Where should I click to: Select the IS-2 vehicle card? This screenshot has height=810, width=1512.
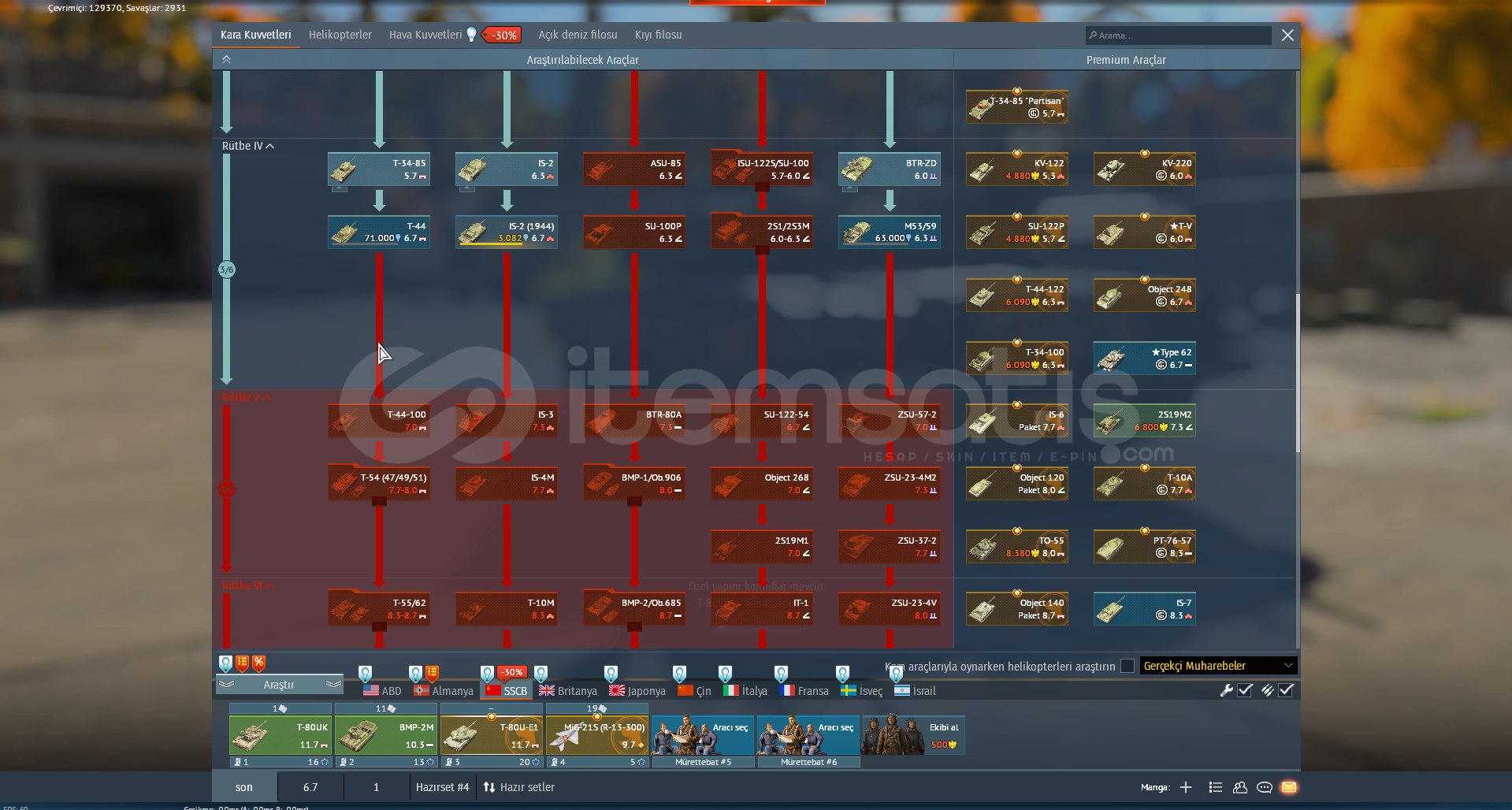coord(507,169)
